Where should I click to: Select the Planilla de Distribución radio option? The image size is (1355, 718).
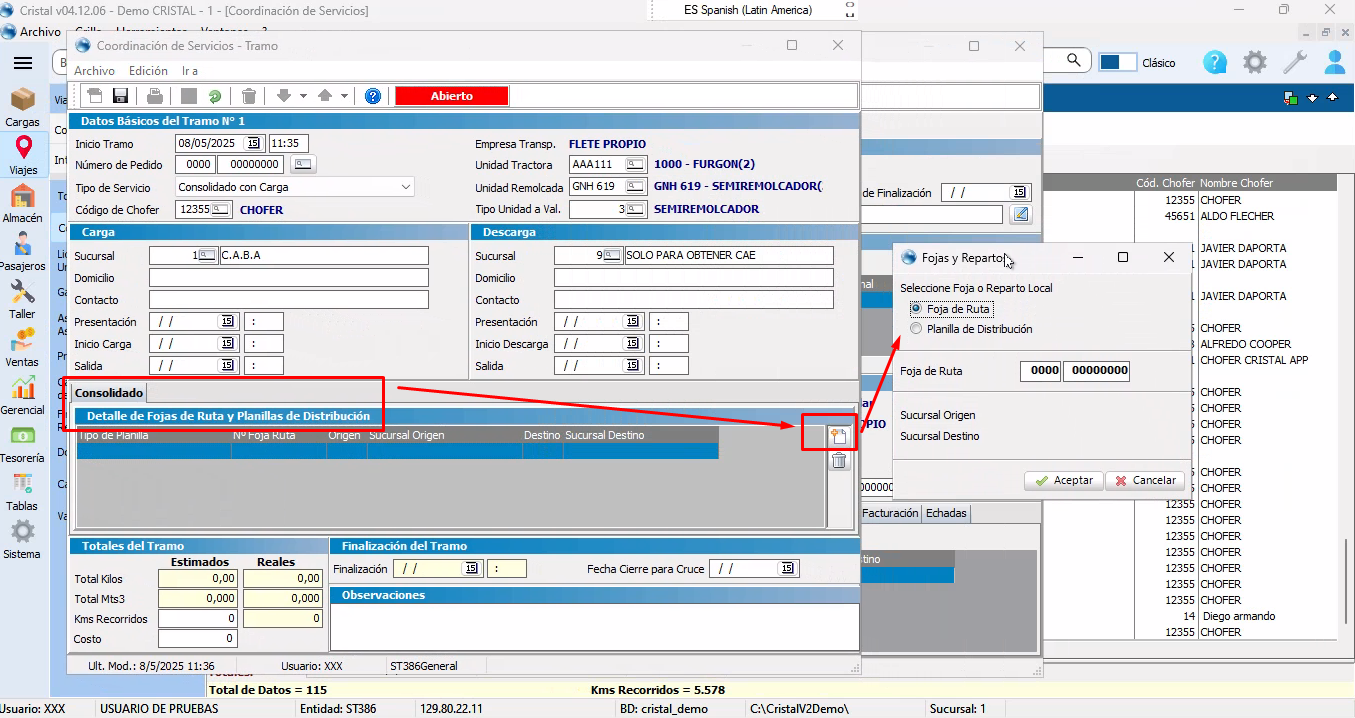[916, 328]
